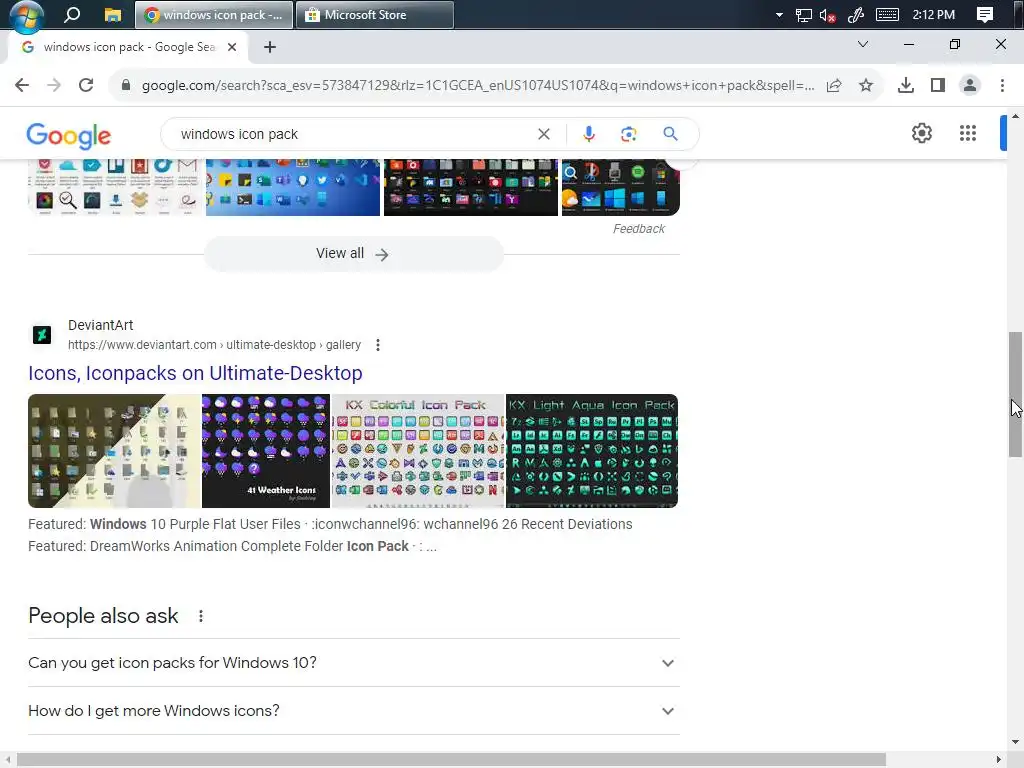Image resolution: width=1024 pixels, height=768 pixels.
Task: Open the deviantart.com URL breadcrumb
Action: click(214, 345)
